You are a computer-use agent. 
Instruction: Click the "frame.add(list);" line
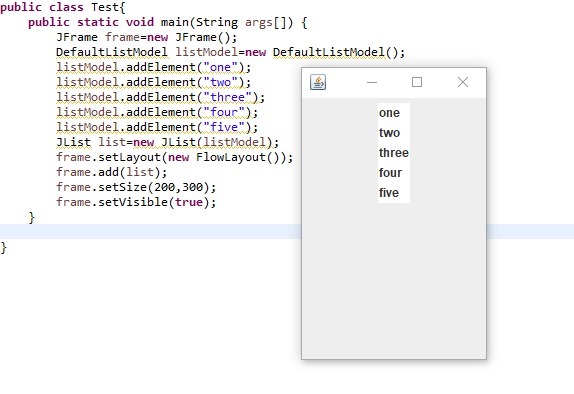pyautogui.click(x=112, y=172)
